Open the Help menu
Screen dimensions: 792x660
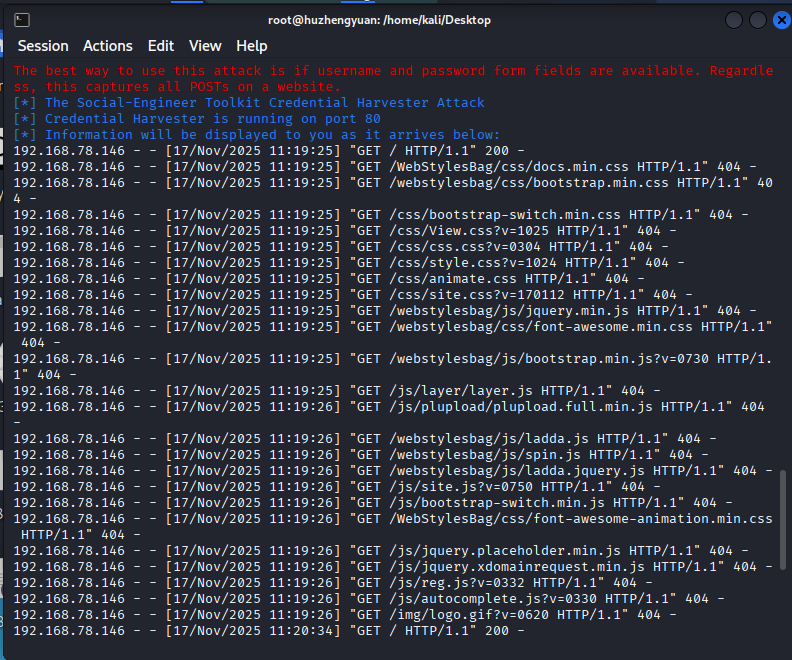252,46
